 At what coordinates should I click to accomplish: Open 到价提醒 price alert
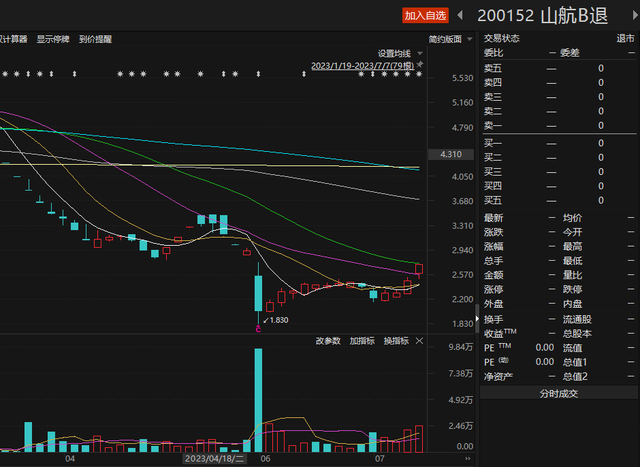pos(95,39)
